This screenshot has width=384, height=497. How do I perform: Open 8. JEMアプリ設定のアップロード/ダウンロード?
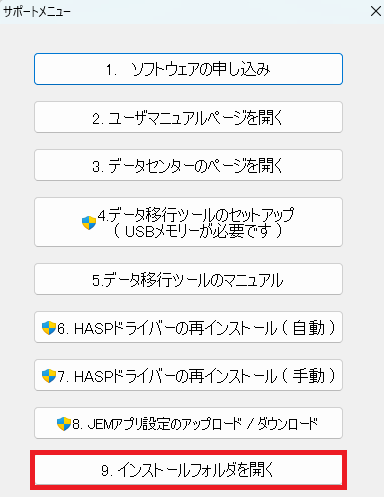coord(188,423)
